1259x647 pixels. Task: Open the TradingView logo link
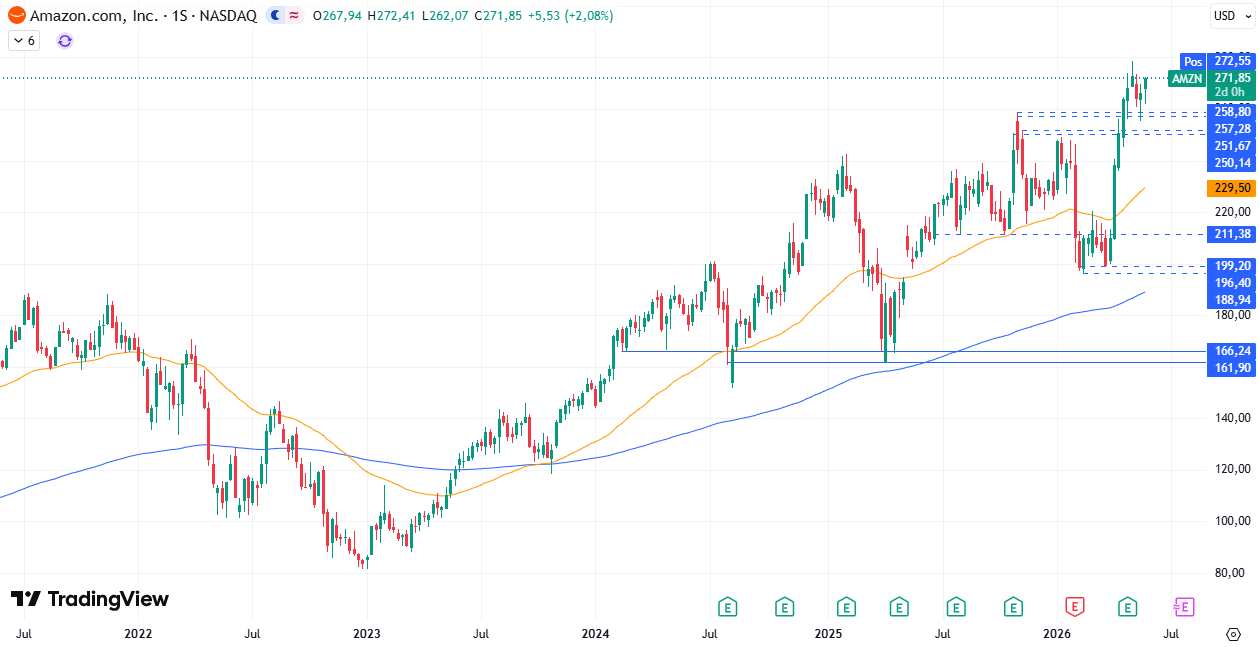coord(90,599)
